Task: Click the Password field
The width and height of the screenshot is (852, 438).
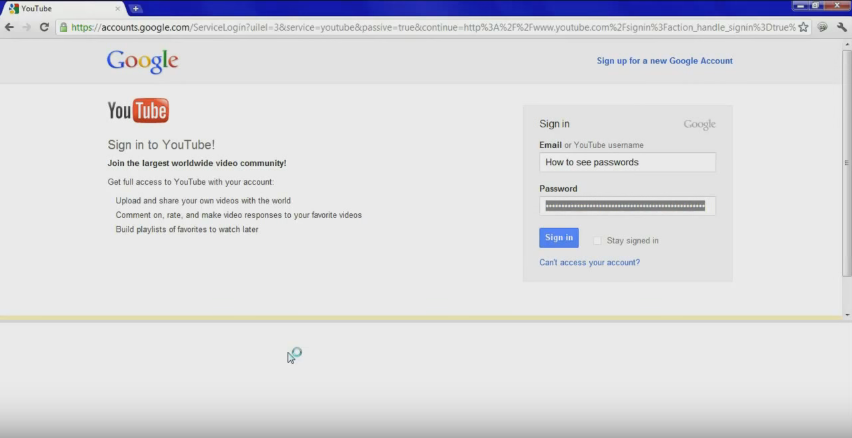Action: 628,205
